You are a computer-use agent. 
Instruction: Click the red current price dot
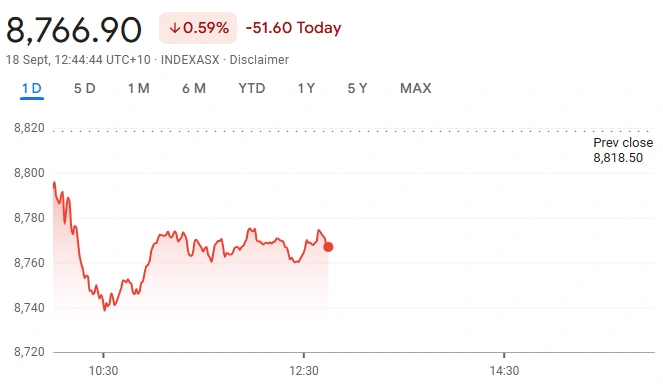(x=328, y=247)
